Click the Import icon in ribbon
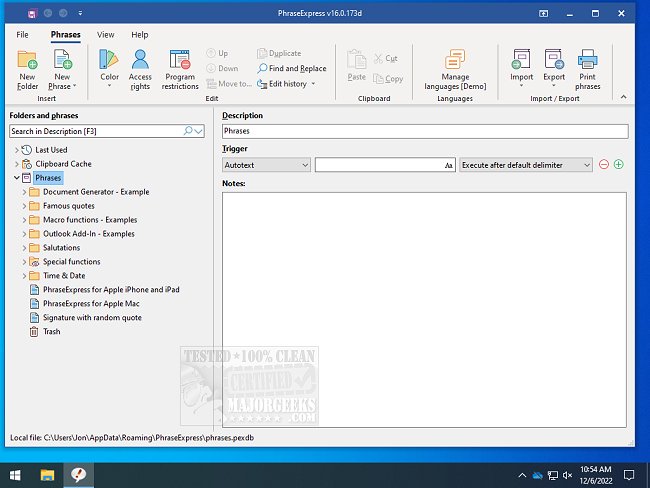 point(521,60)
